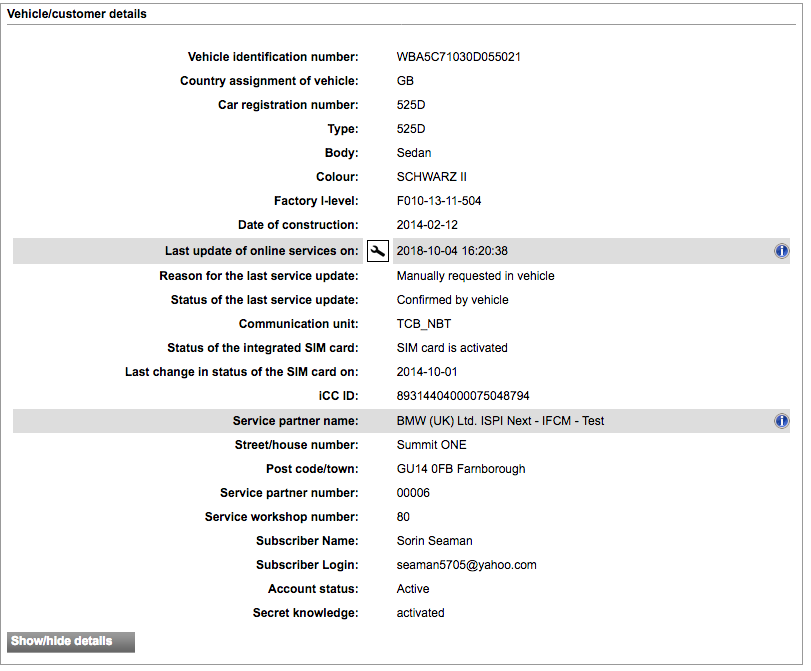Select the 'Communication unit:' label
The width and height of the screenshot is (811, 671).
[298, 324]
